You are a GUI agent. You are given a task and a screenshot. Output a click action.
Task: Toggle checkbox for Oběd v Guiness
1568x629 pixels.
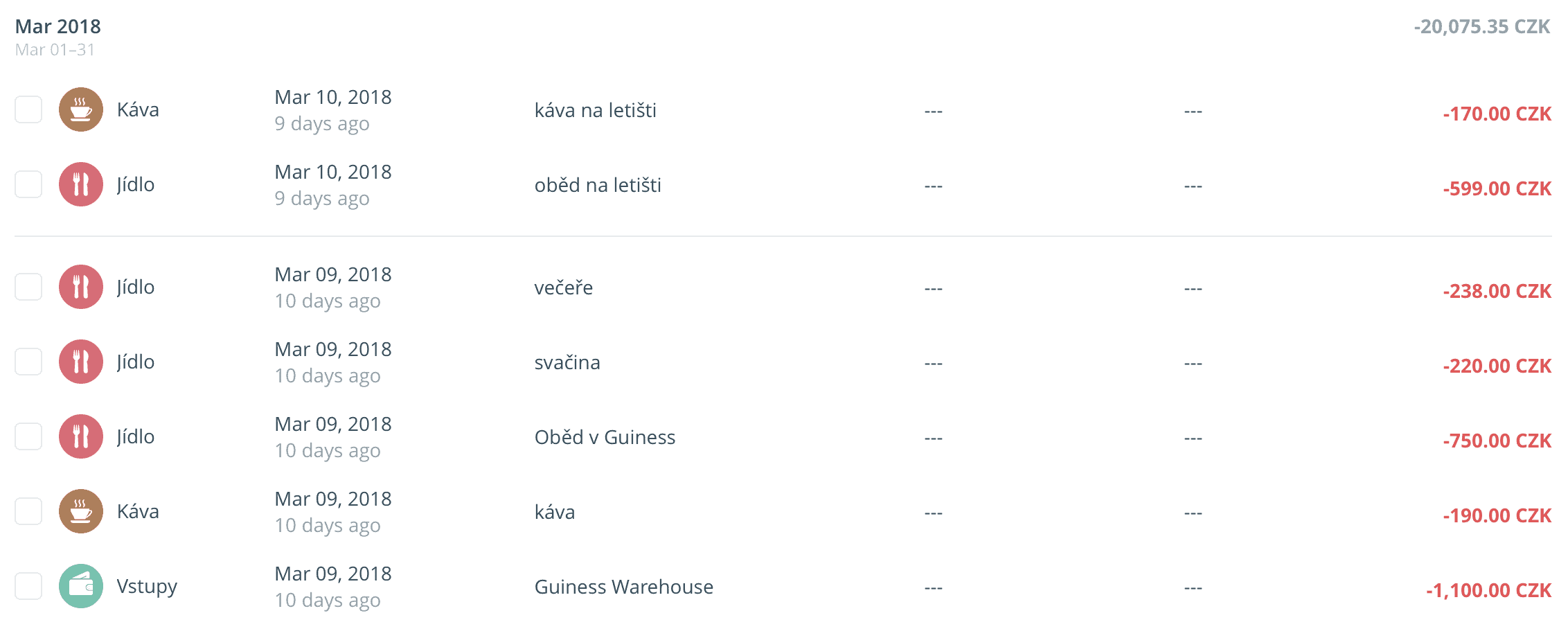tap(28, 436)
